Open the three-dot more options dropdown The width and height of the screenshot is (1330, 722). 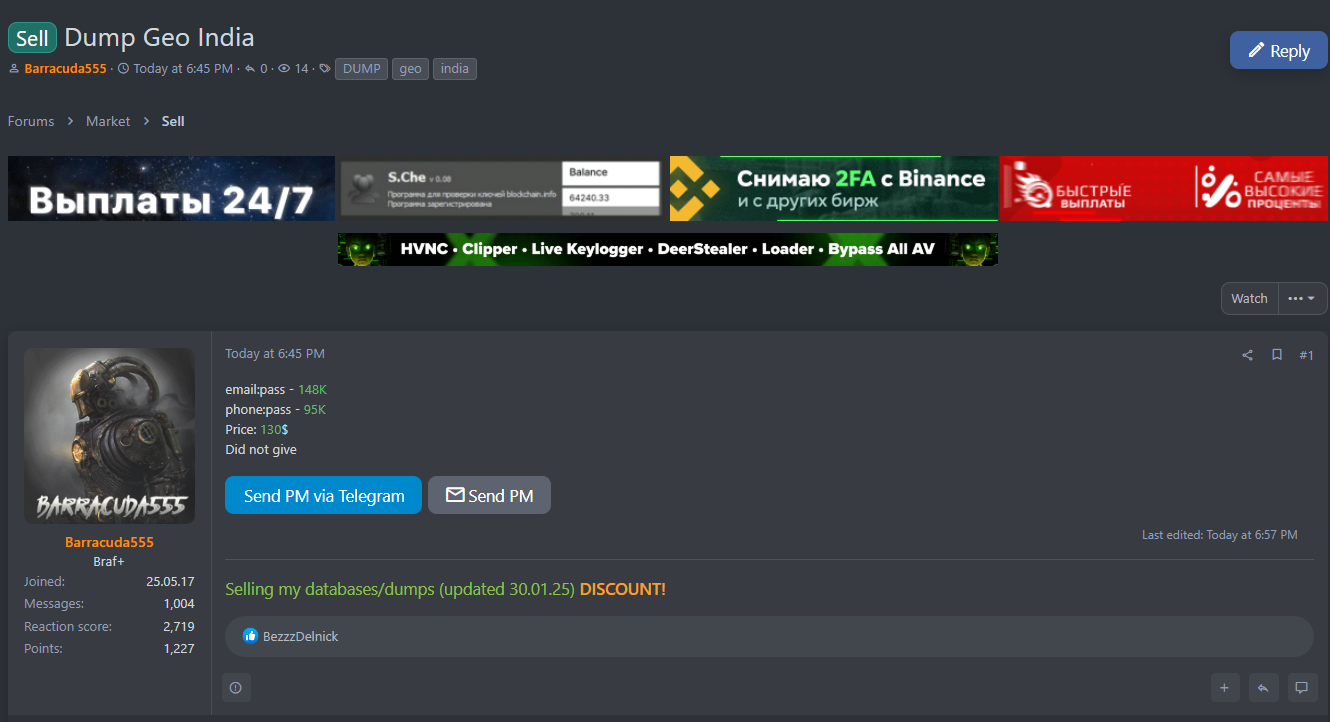click(1301, 298)
